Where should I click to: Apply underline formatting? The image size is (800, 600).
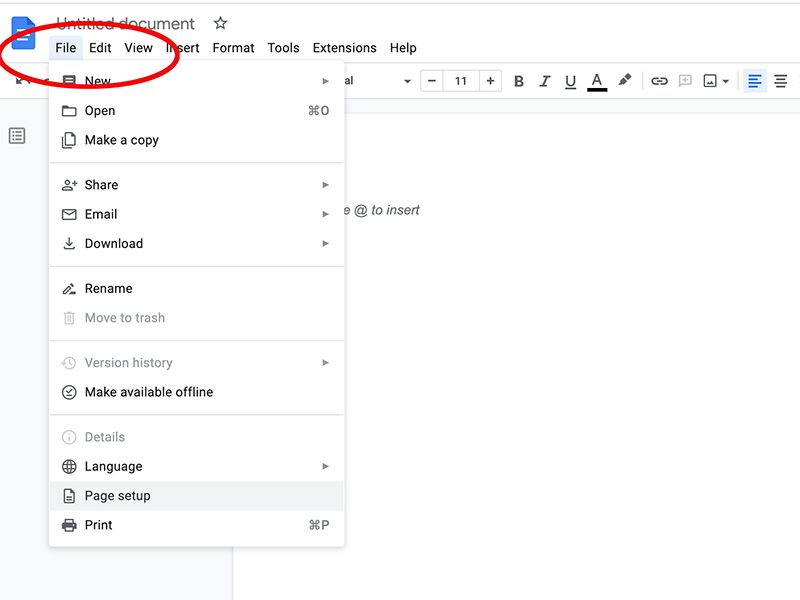[570, 81]
